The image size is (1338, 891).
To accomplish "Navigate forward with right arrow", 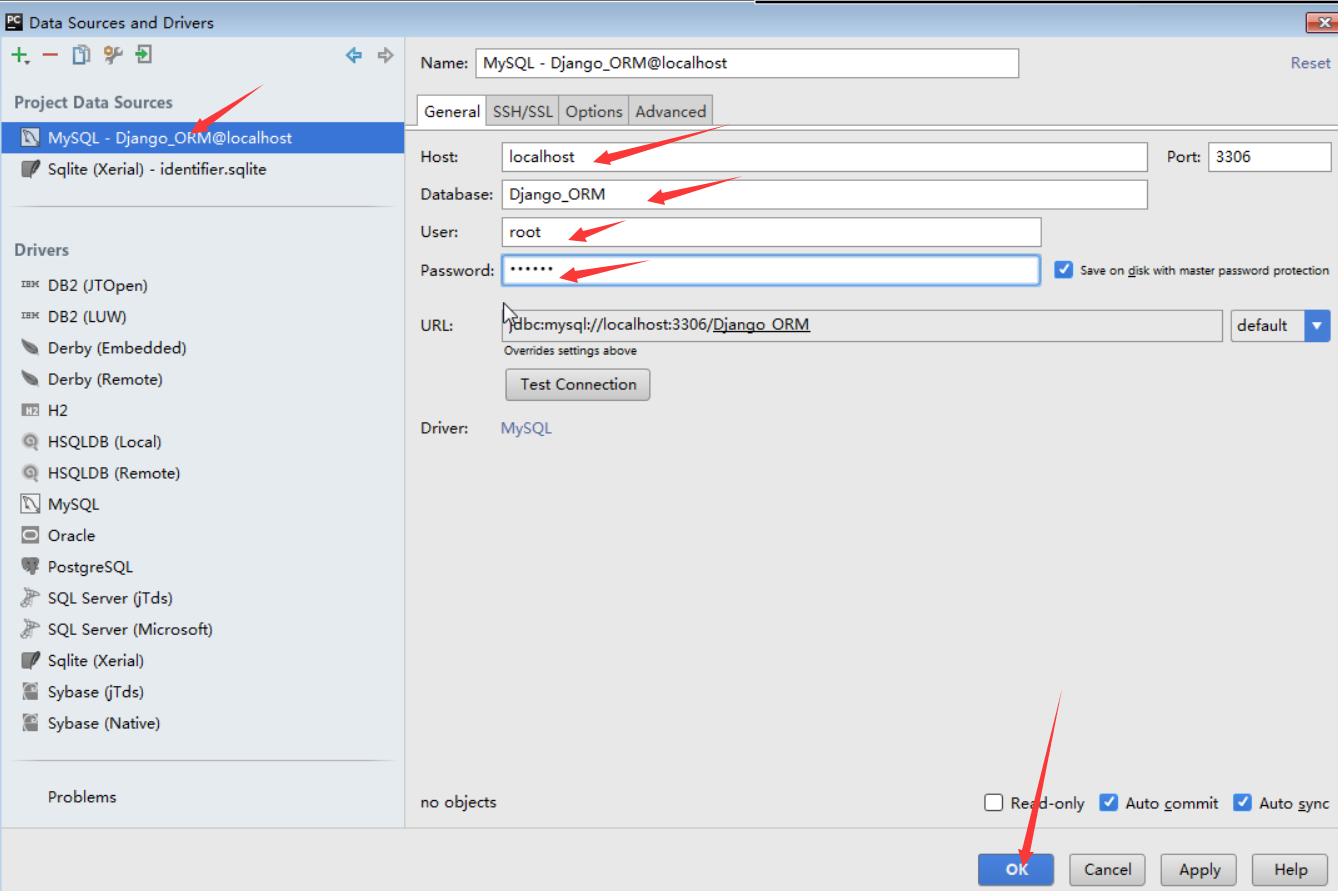I will pos(385,56).
